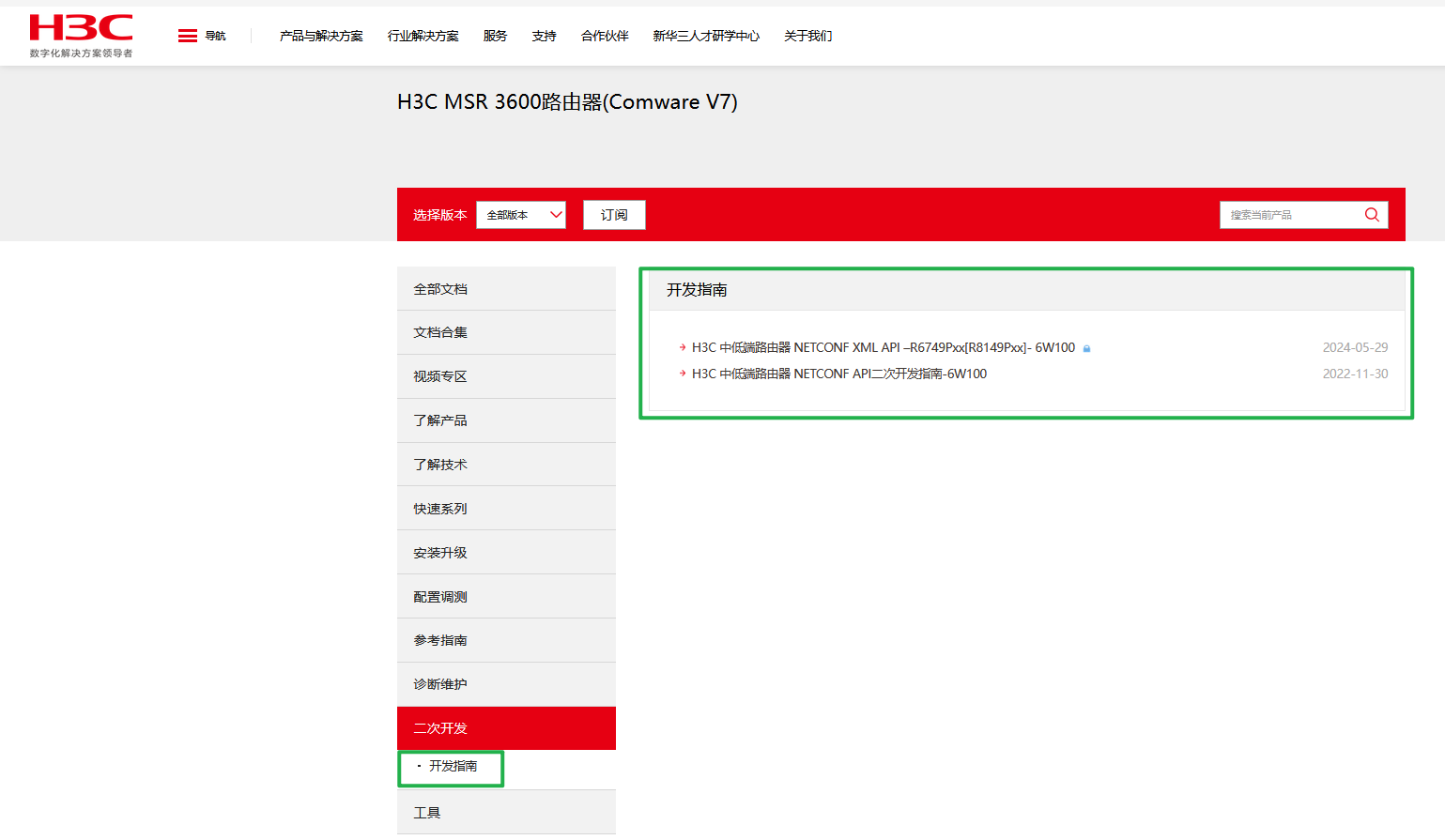The height and width of the screenshot is (840, 1445).
Task: Open 产品与解决方案 in top navigation
Action: pos(321,36)
